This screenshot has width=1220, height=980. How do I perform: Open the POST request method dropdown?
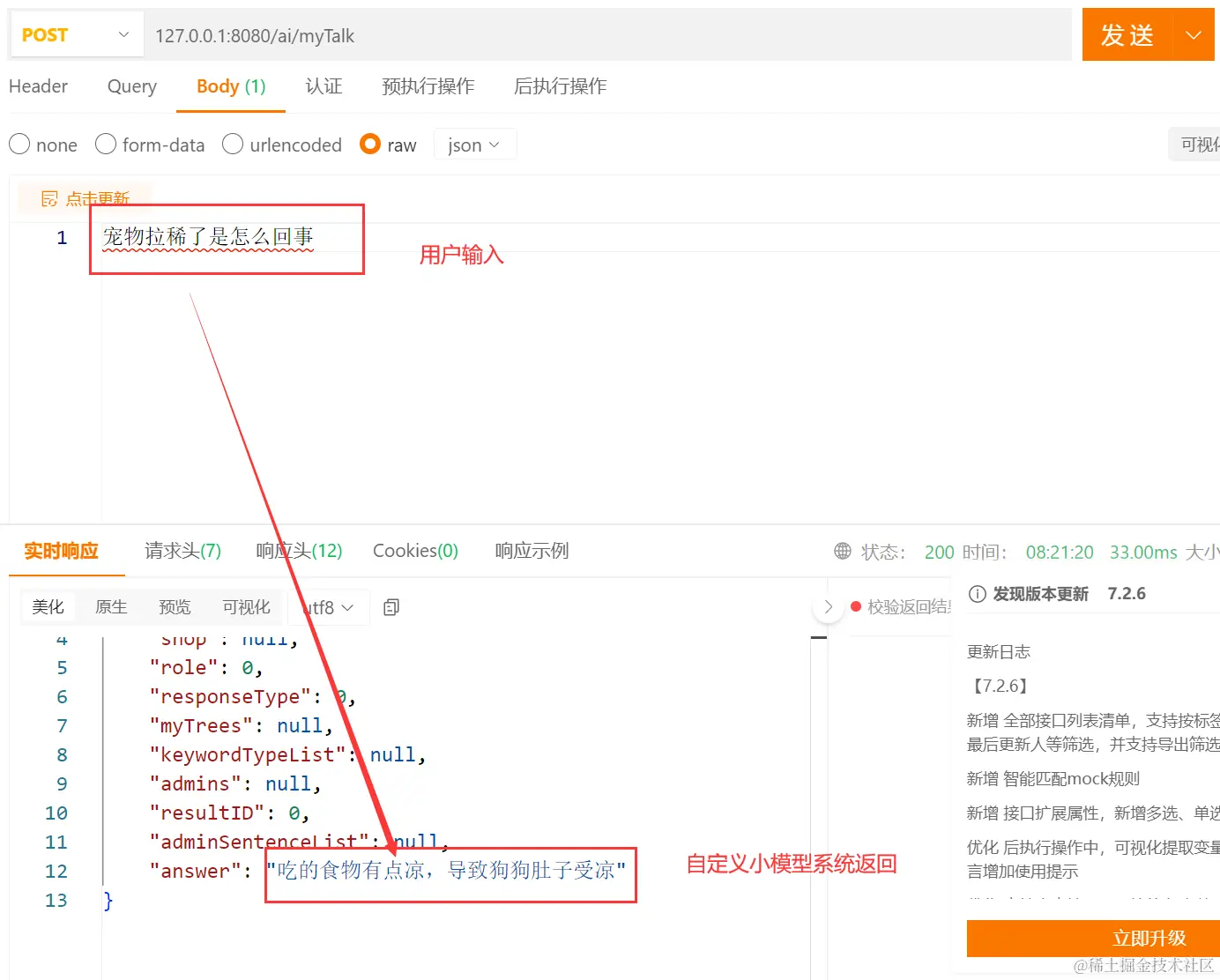coord(76,34)
